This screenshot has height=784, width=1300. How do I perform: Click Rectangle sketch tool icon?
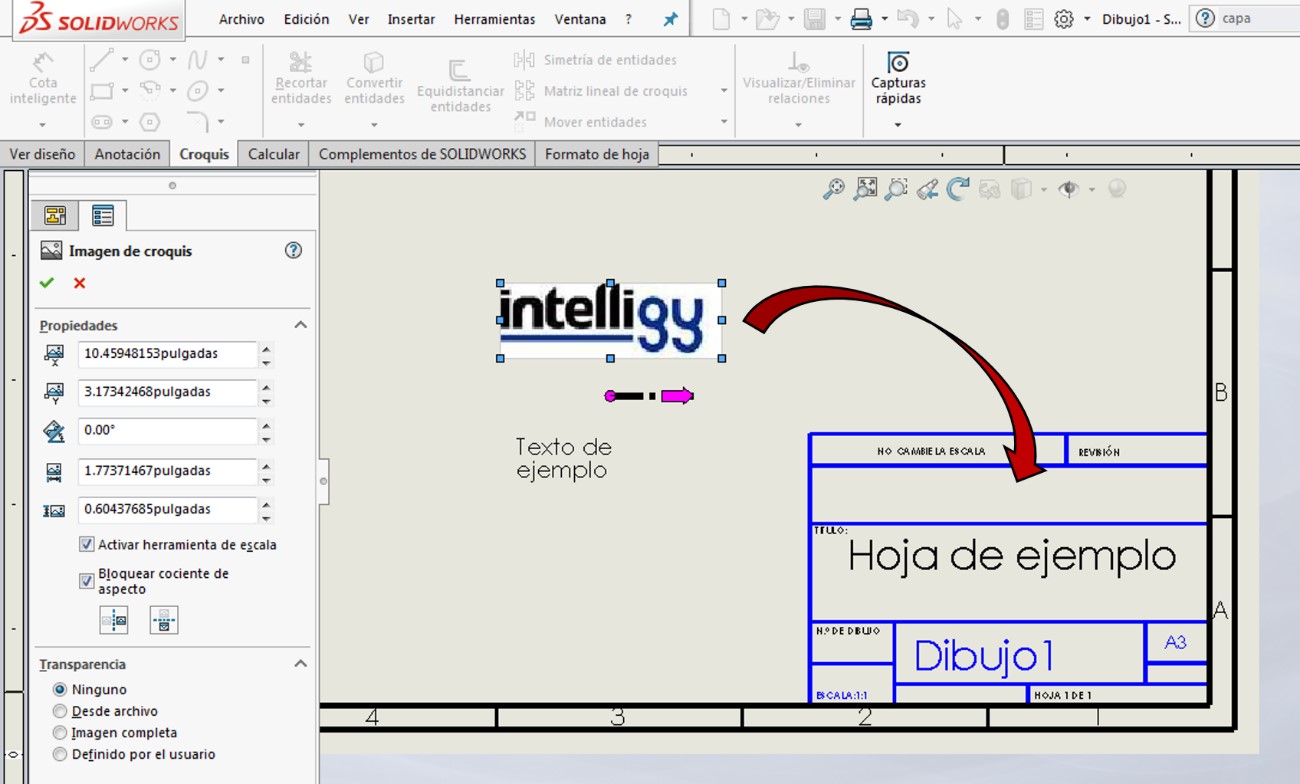[x=101, y=91]
